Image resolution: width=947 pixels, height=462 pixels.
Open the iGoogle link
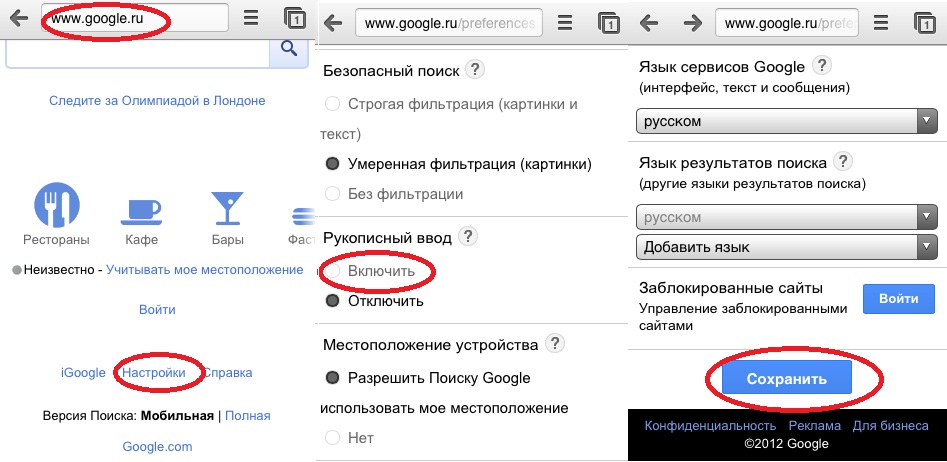tap(83, 373)
